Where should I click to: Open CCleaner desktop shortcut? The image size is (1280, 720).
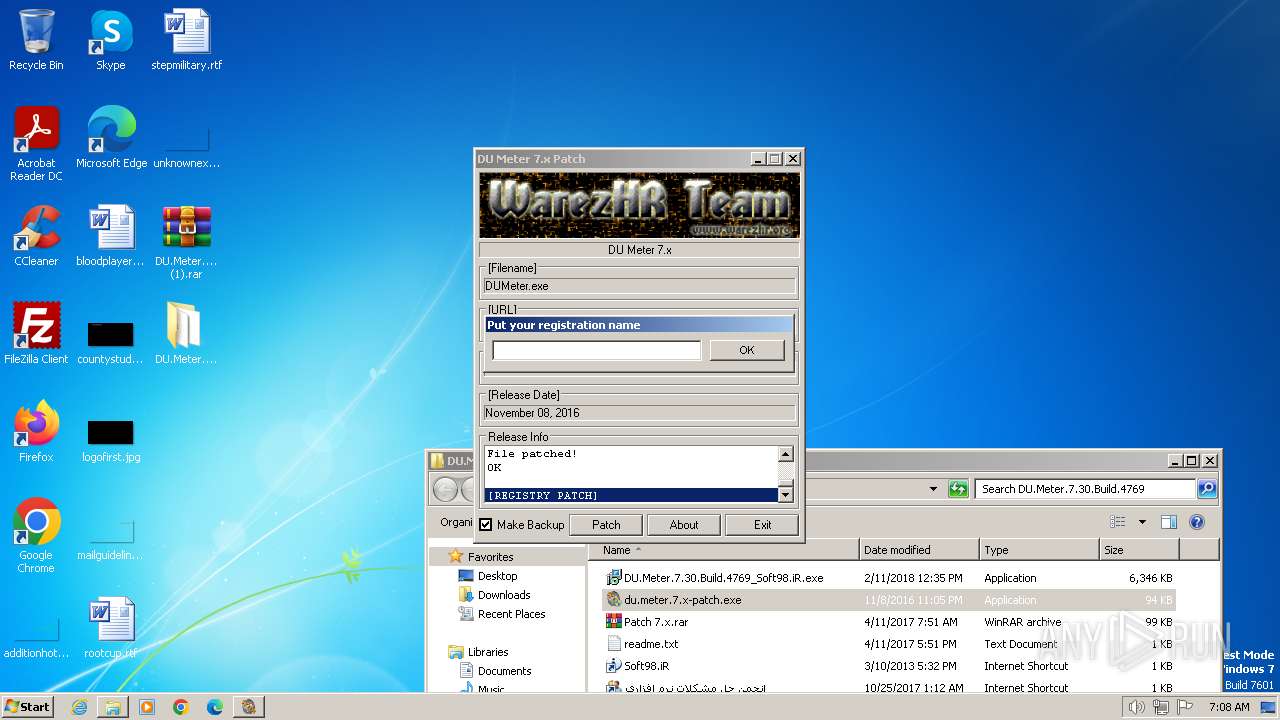coord(36,235)
